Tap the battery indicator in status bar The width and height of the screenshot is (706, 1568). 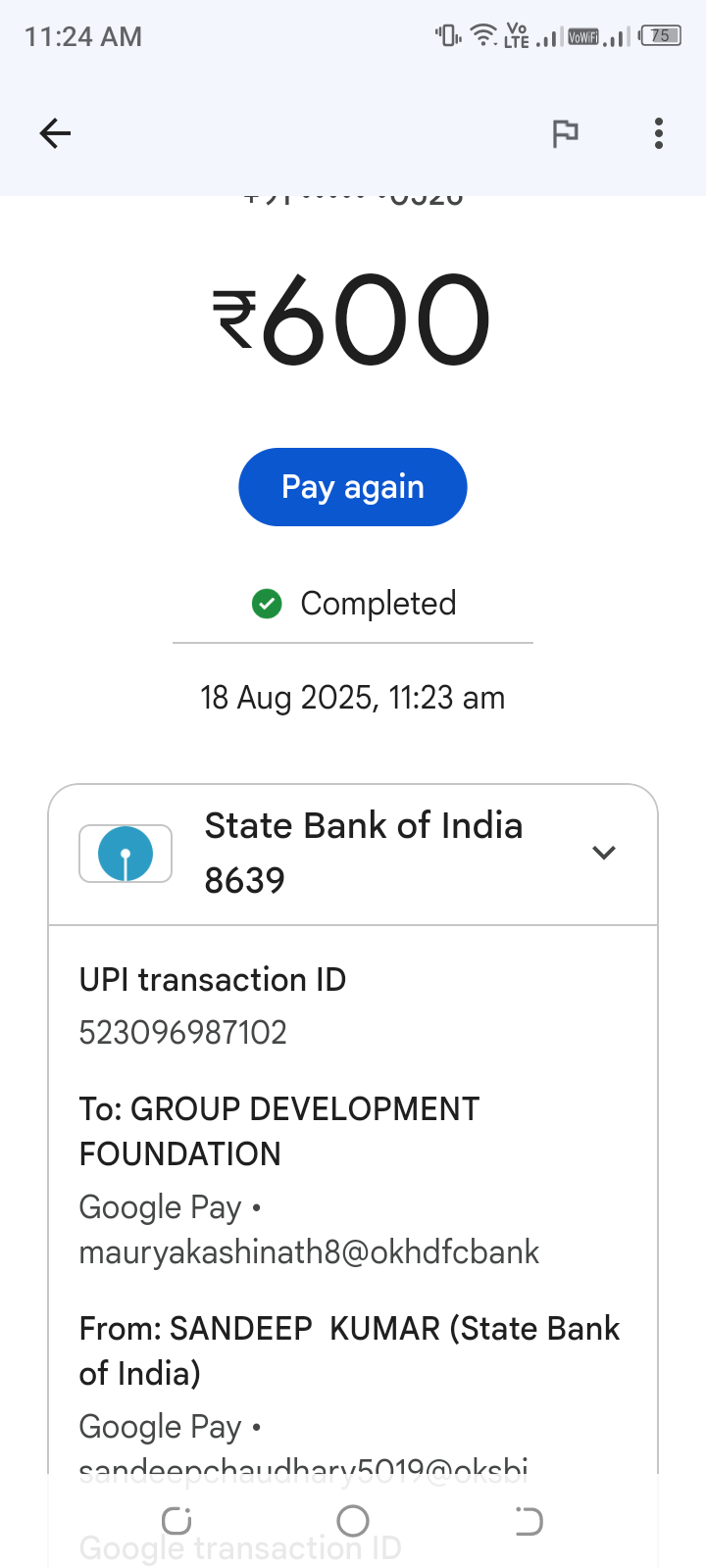pyautogui.click(x=660, y=36)
